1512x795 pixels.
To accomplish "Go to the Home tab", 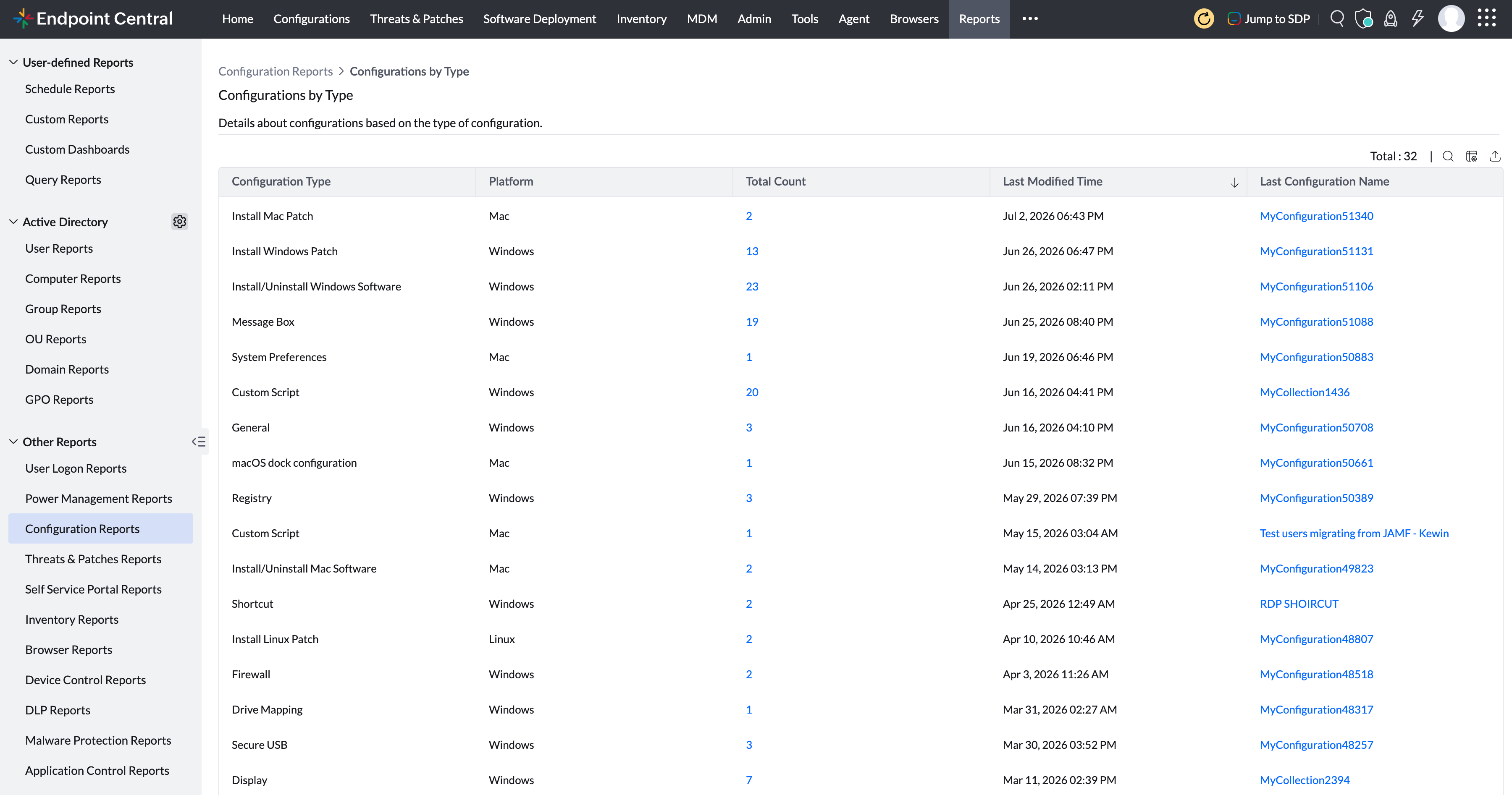I will [x=237, y=19].
